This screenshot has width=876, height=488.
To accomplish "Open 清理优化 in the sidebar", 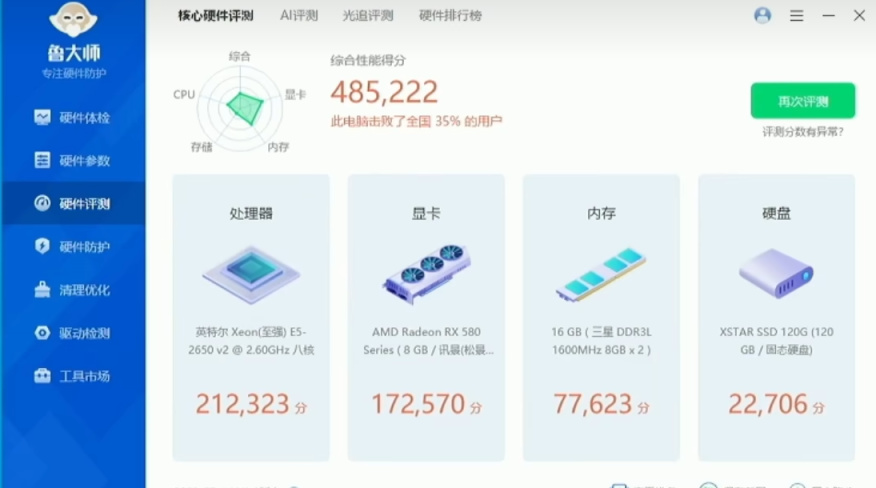I will [x=73, y=290].
